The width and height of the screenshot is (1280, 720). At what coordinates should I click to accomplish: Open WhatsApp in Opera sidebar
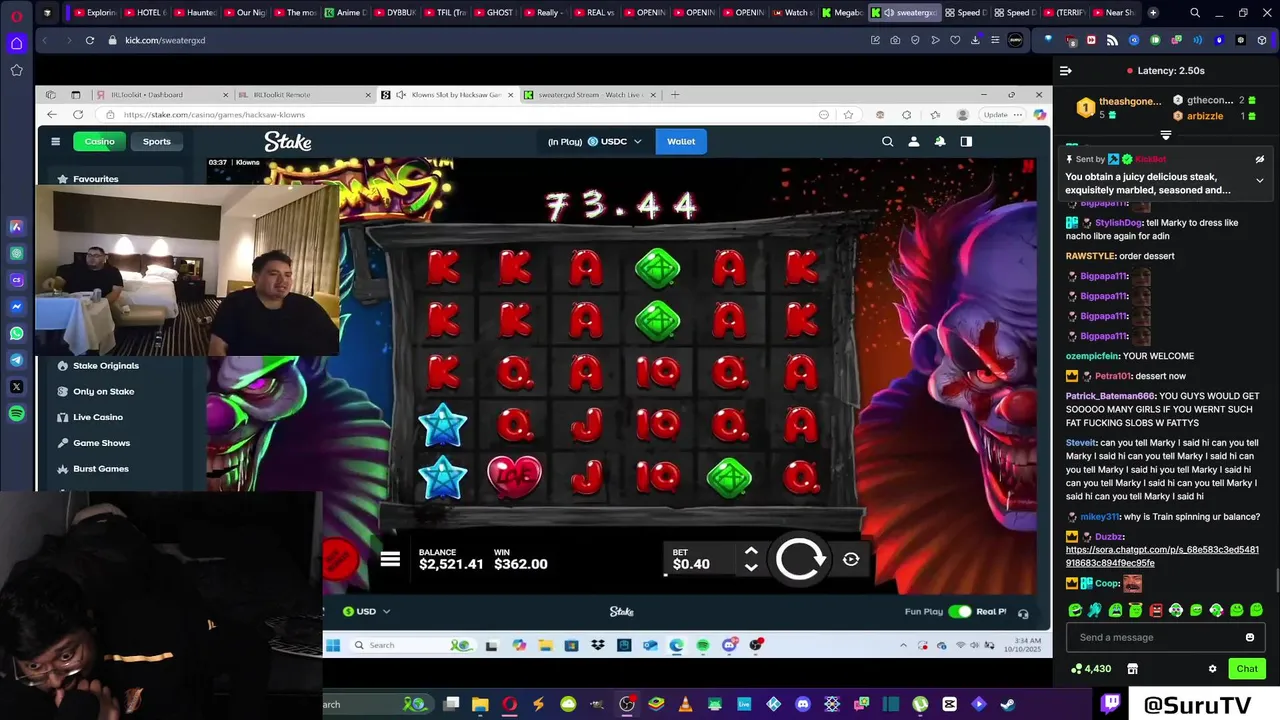tap(16, 333)
